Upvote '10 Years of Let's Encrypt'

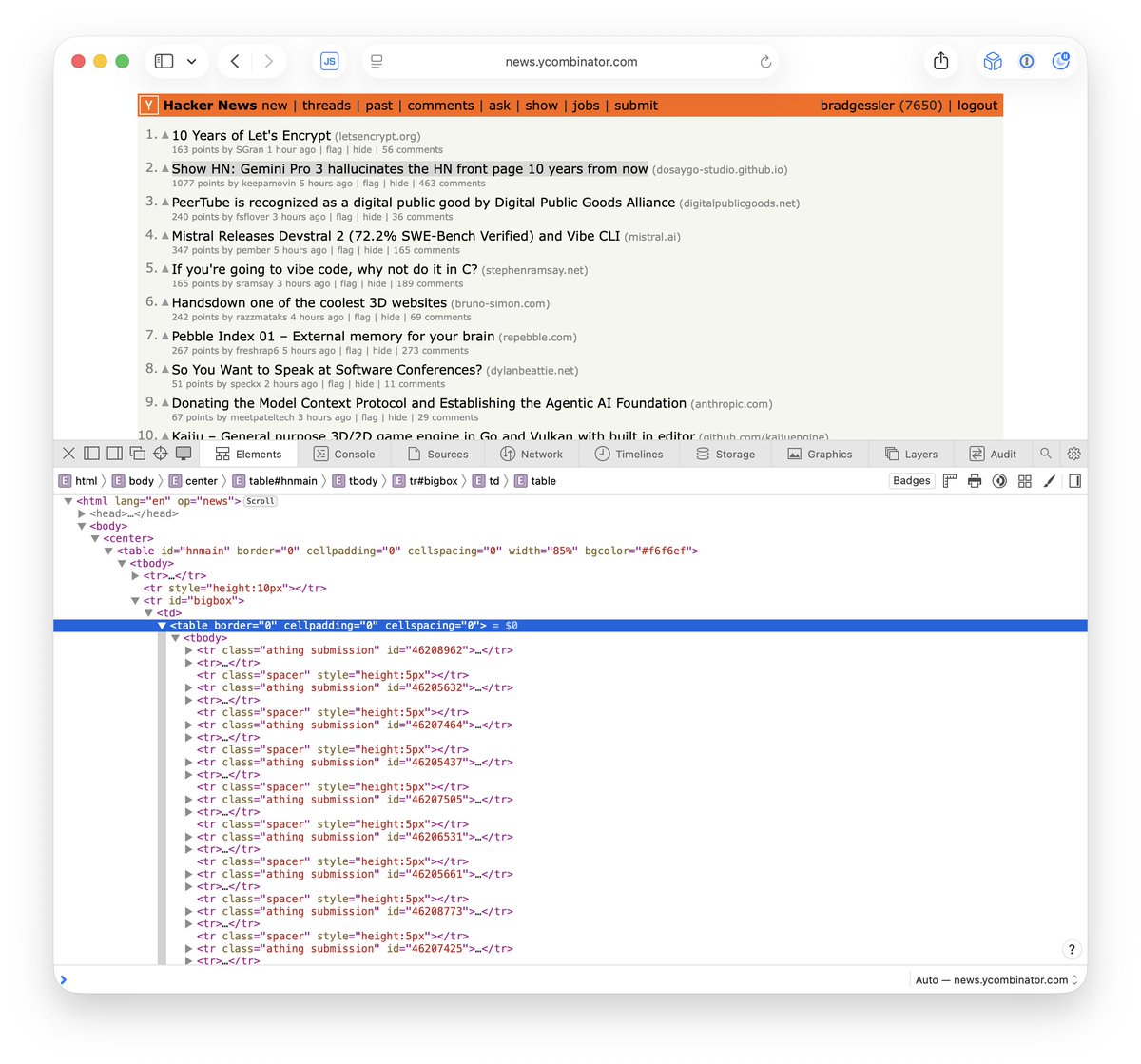pos(165,135)
